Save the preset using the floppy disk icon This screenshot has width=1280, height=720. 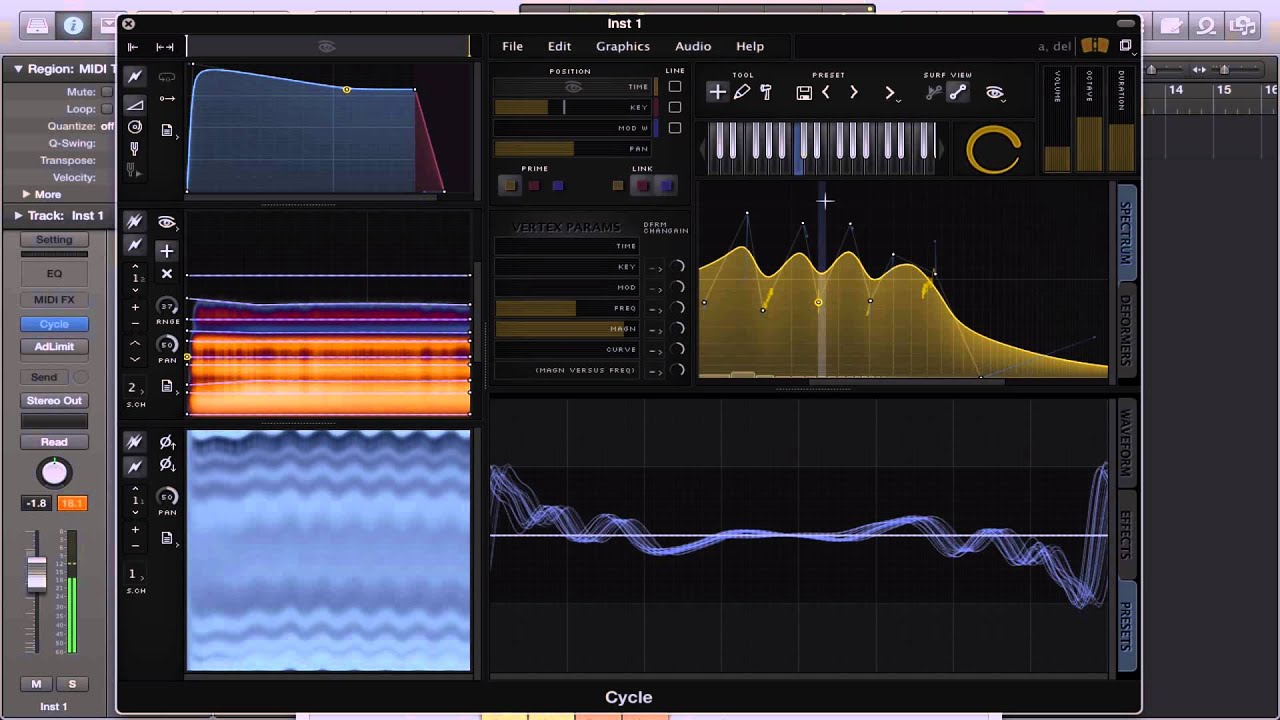pyautogui.click(x=804, y=92)
